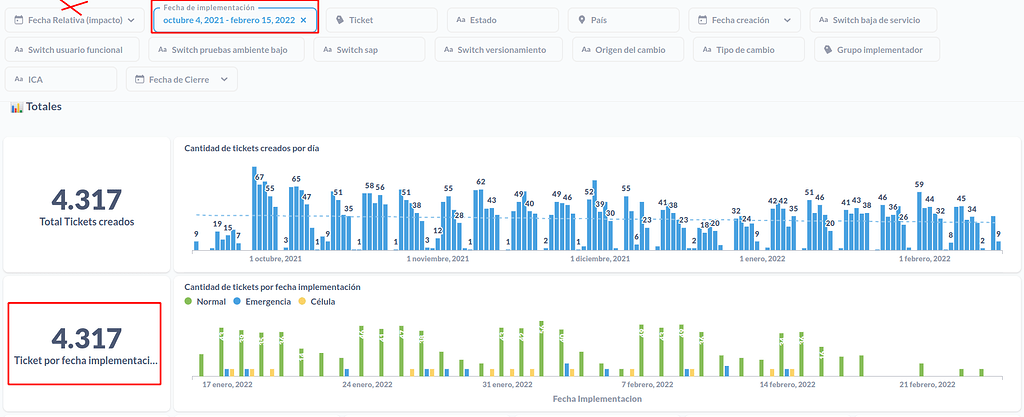Click the País filter field
1024x417 pixels.
pyautogui.click(x=624, y=20)
